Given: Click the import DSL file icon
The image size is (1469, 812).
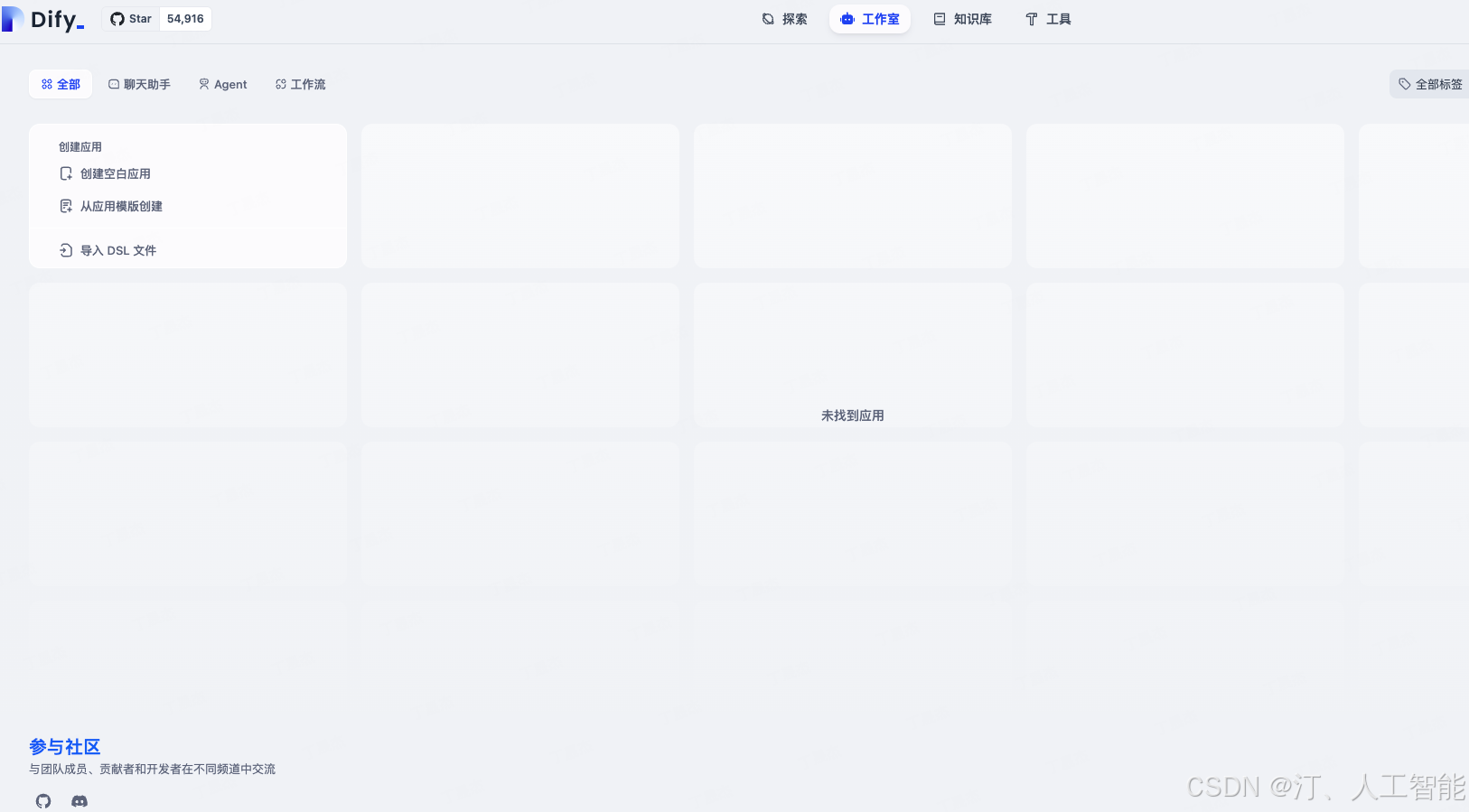Looking at the screenshot, I should pos(66,250).
